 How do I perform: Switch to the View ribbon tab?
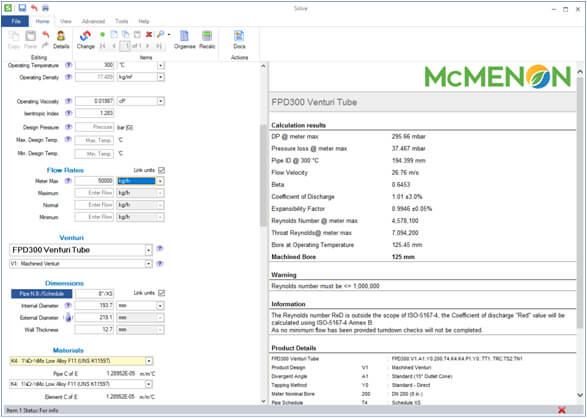click(66, 21)
